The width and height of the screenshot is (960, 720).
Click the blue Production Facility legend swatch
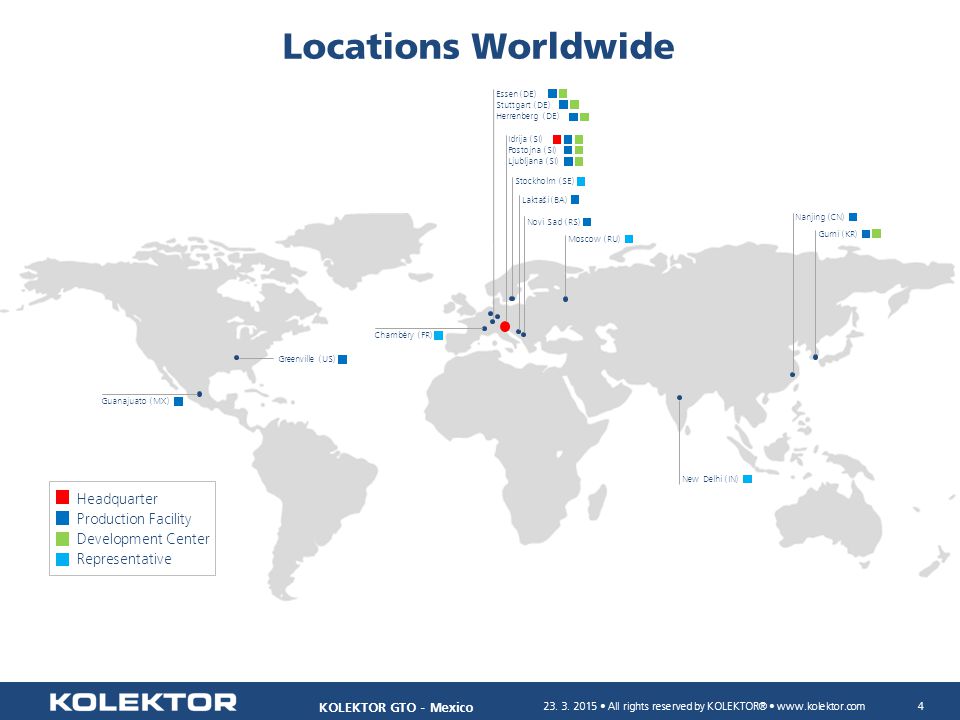pos(62,518)
